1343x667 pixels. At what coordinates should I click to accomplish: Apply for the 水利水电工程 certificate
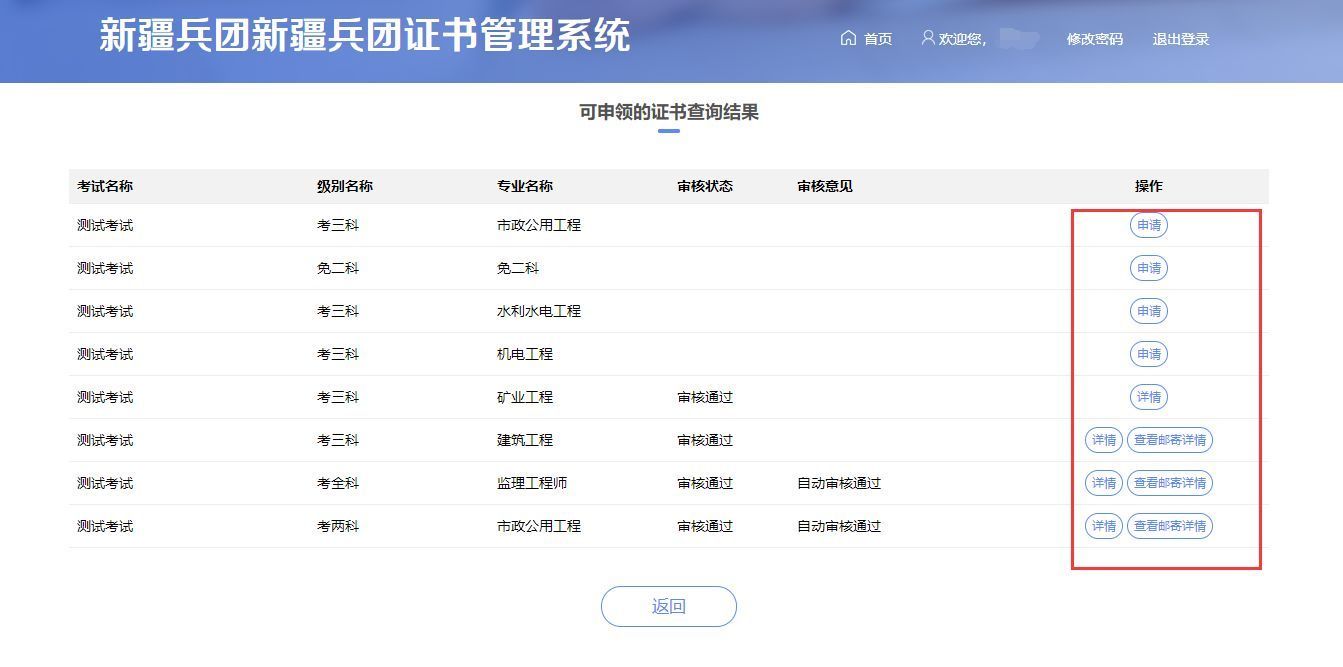(1148, 311)
